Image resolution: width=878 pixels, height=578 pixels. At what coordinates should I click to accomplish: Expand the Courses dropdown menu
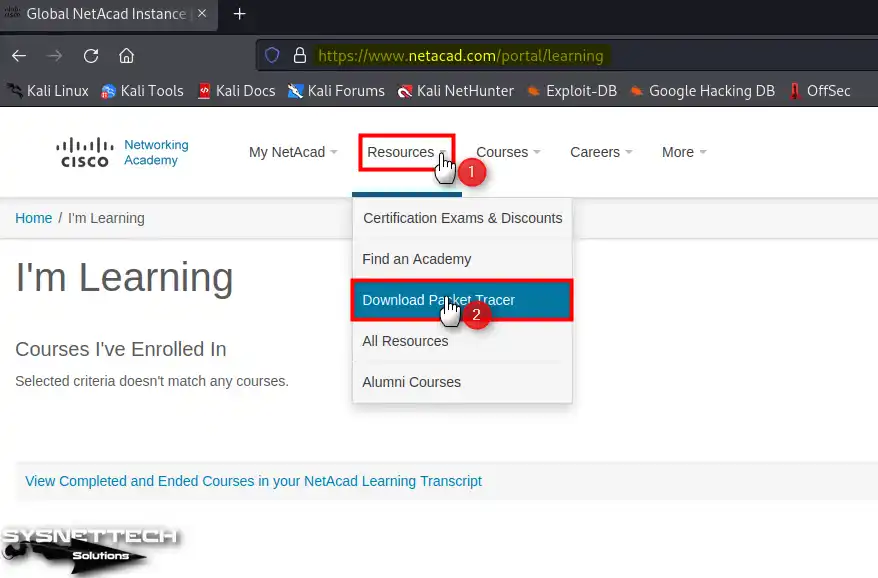tap(508, 152)
